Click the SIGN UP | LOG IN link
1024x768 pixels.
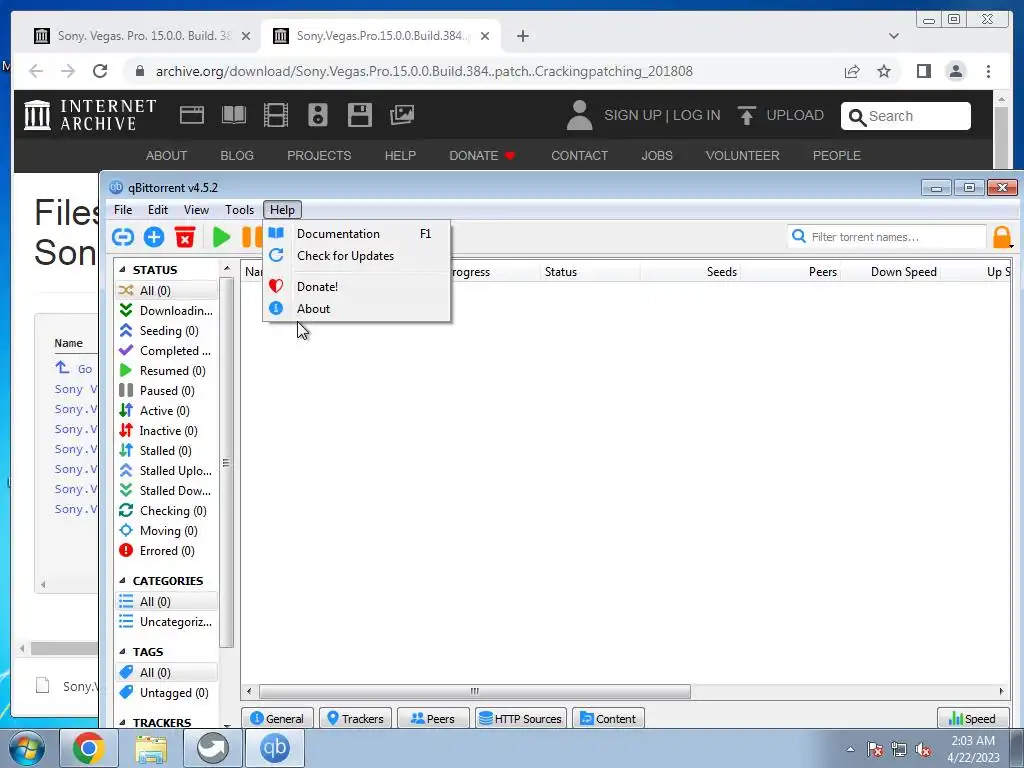click(x=662, y=116)
